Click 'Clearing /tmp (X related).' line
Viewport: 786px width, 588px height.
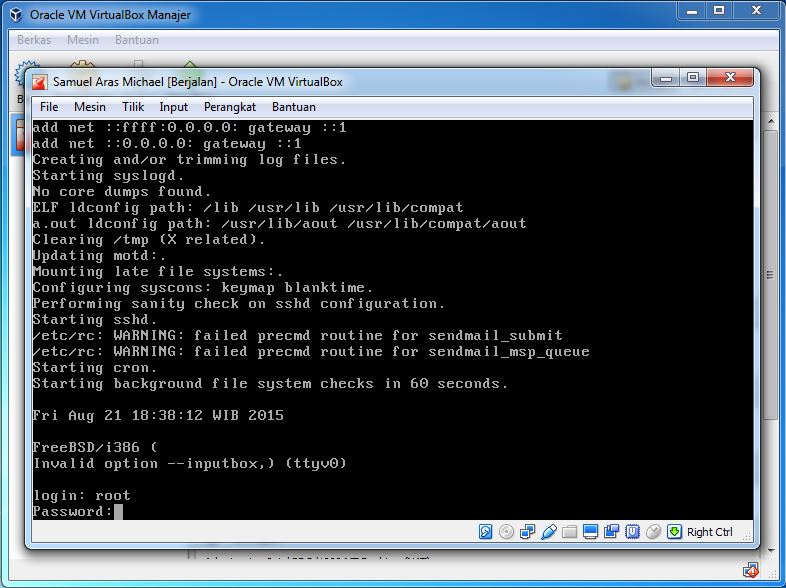pos(148,240)
